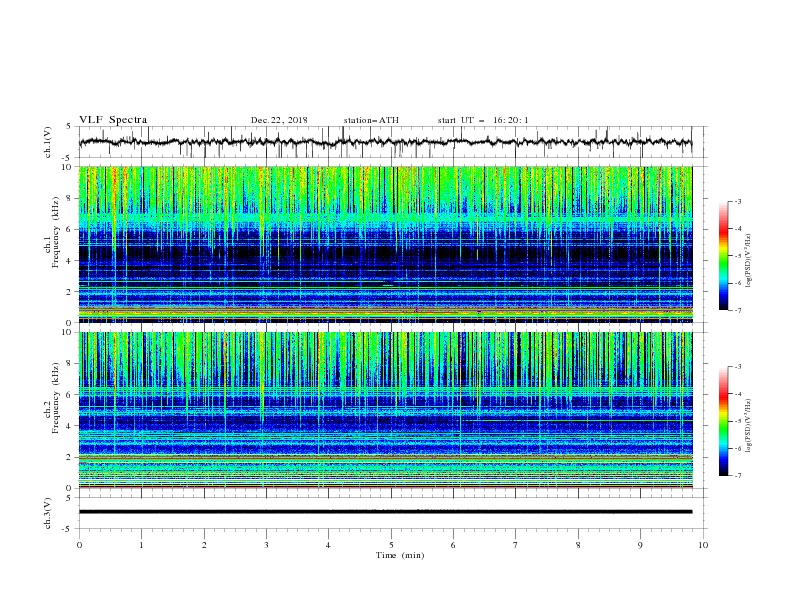Click time axis tick label "1"
Image resolution: width=792 pixels, height=612 pixels.
(x=141, y=545)
